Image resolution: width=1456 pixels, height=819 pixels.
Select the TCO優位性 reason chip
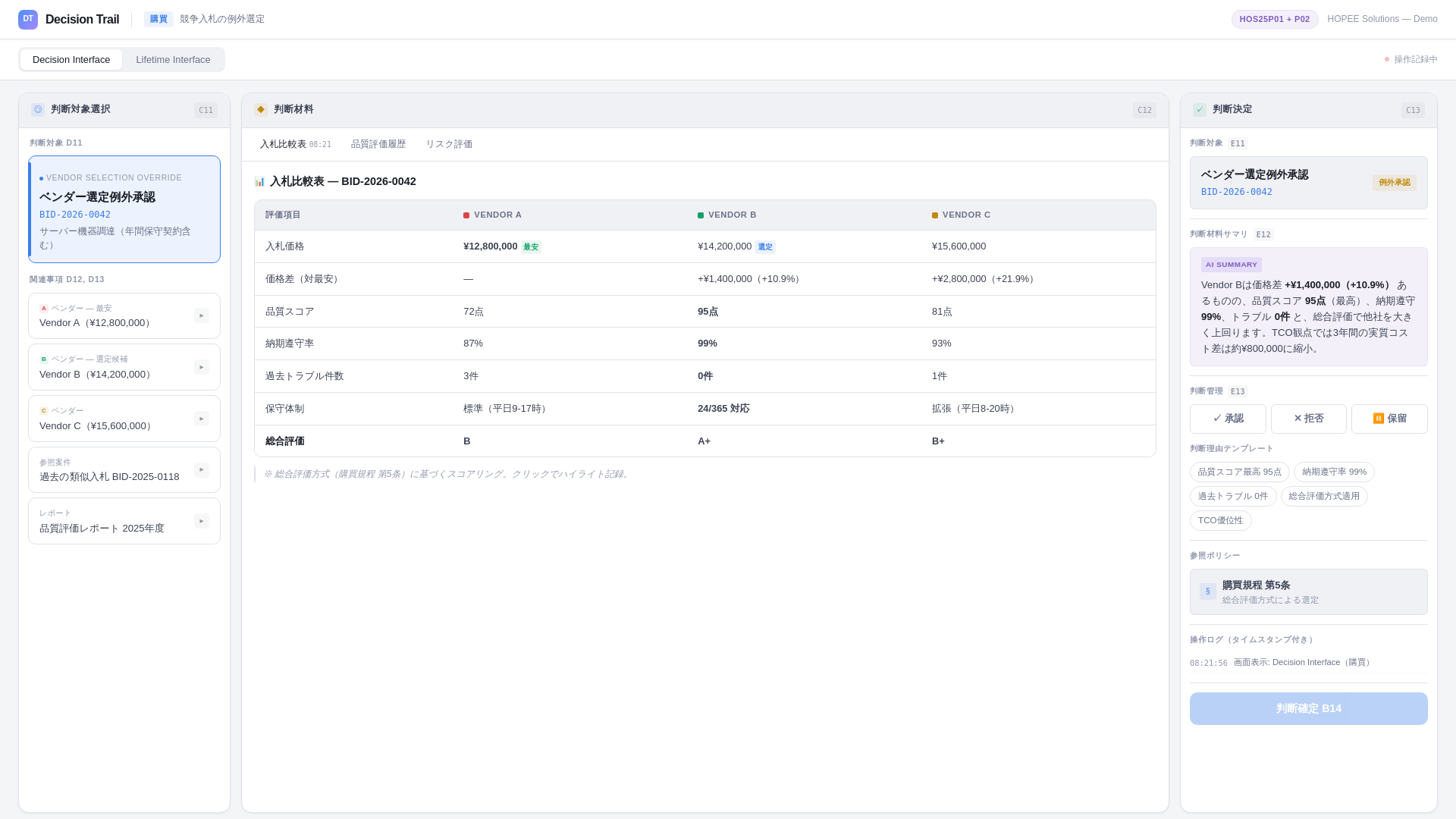point(1221,520)
